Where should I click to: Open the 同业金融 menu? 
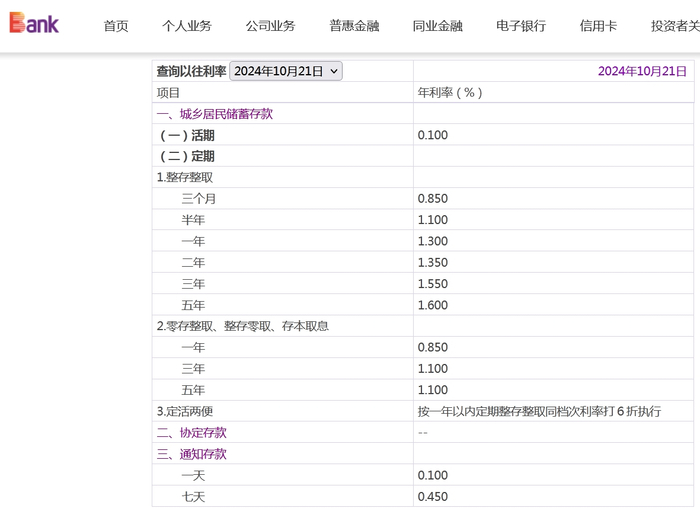pyautogui.click(x=438, y=26)
